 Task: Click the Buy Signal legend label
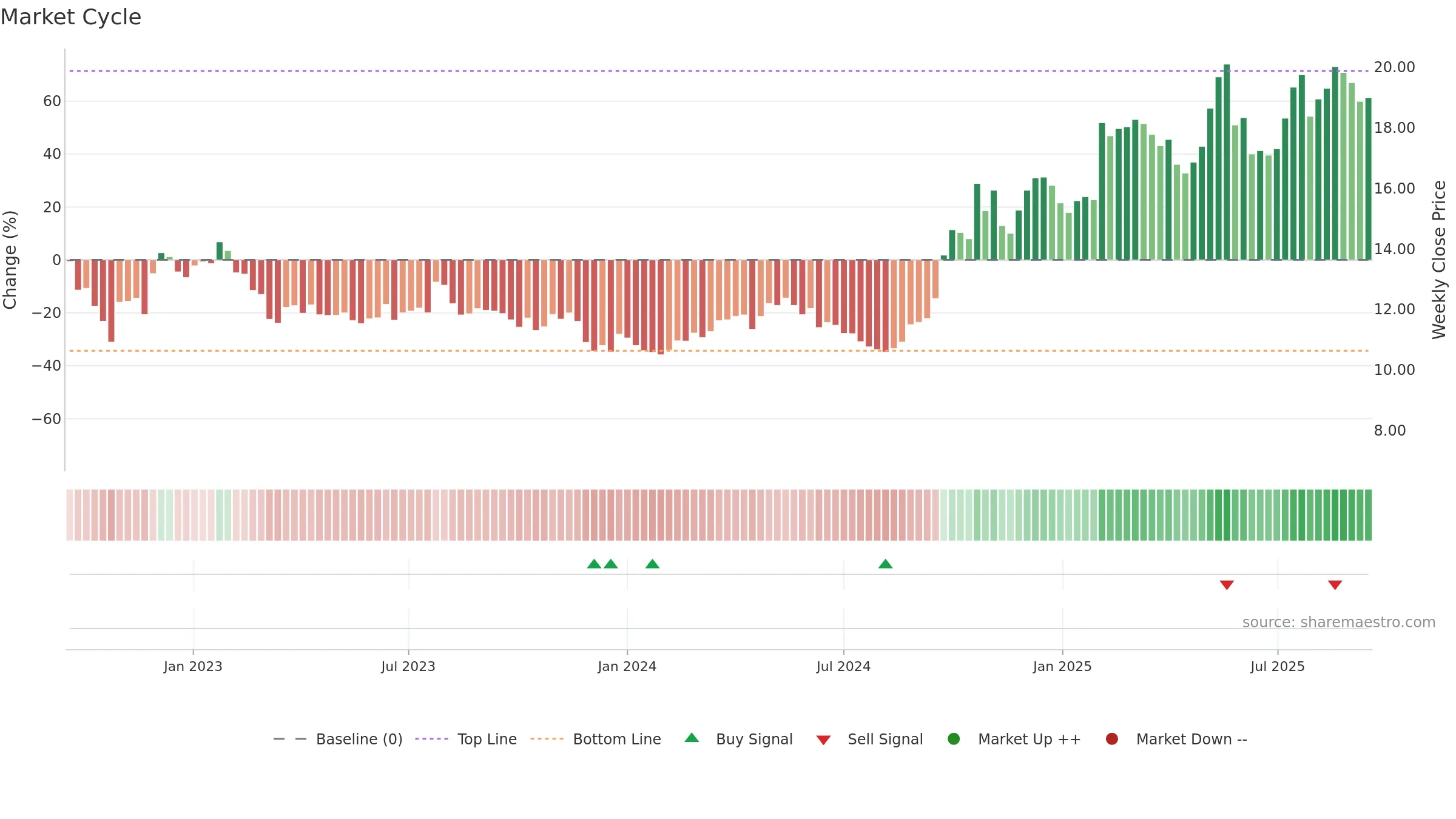point(754,739)
